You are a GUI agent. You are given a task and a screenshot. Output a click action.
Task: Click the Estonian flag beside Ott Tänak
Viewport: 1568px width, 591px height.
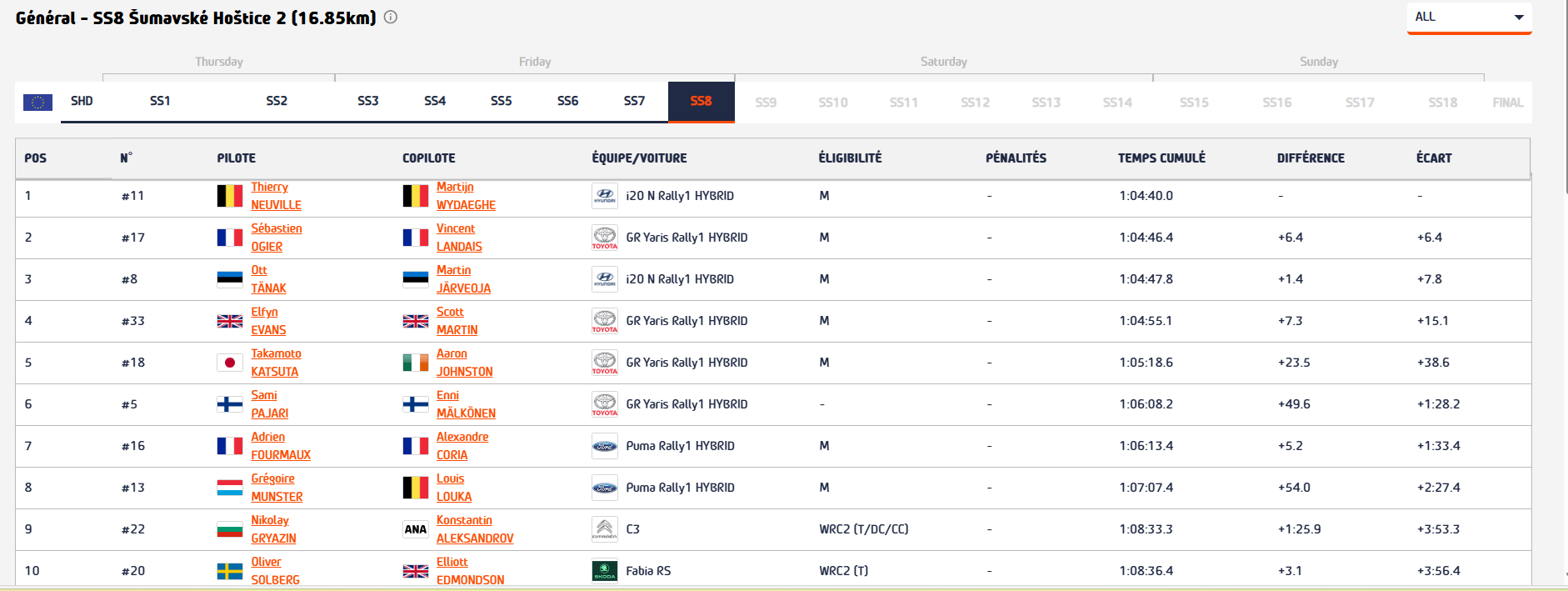click(x=230, y=279)
